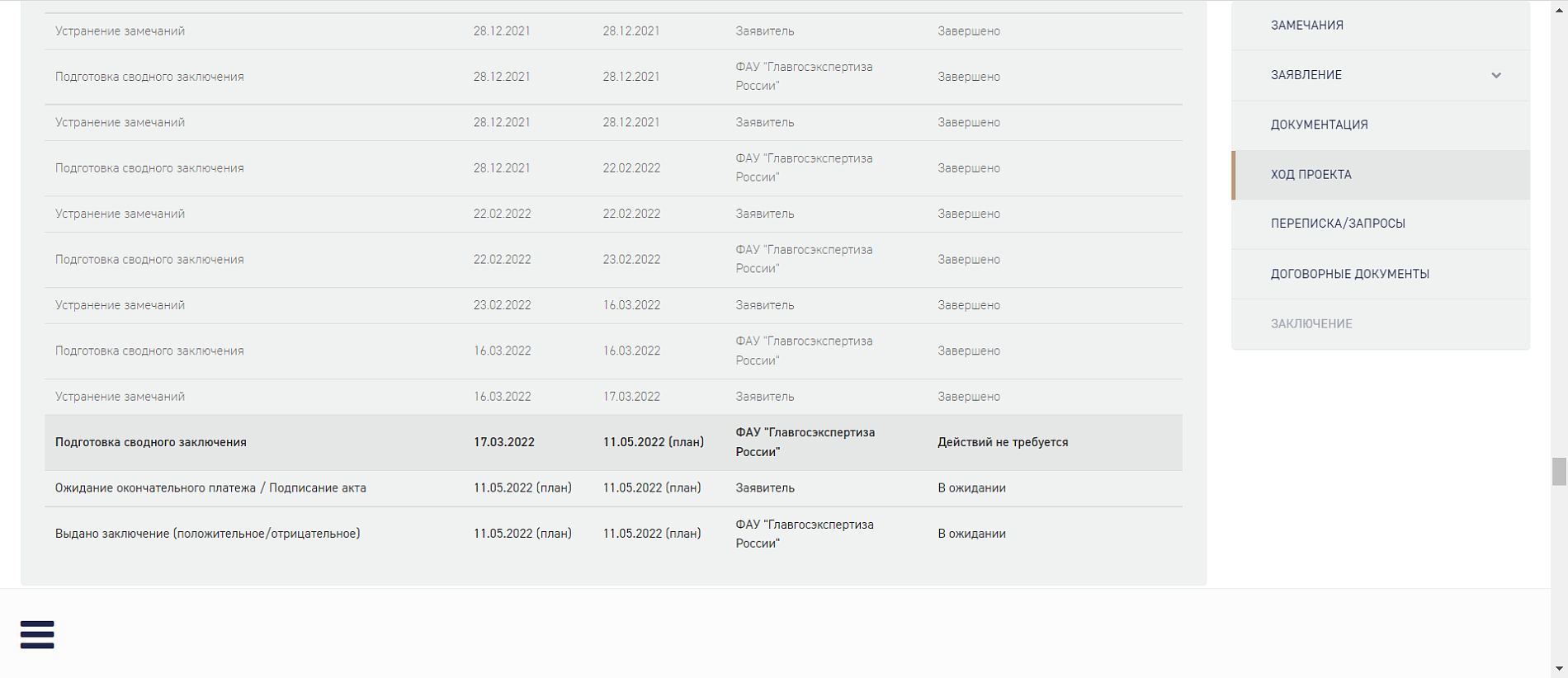The image size is (1568, 678).
Task: Select the Заявление sidebar label
Action: [1306, 75]
